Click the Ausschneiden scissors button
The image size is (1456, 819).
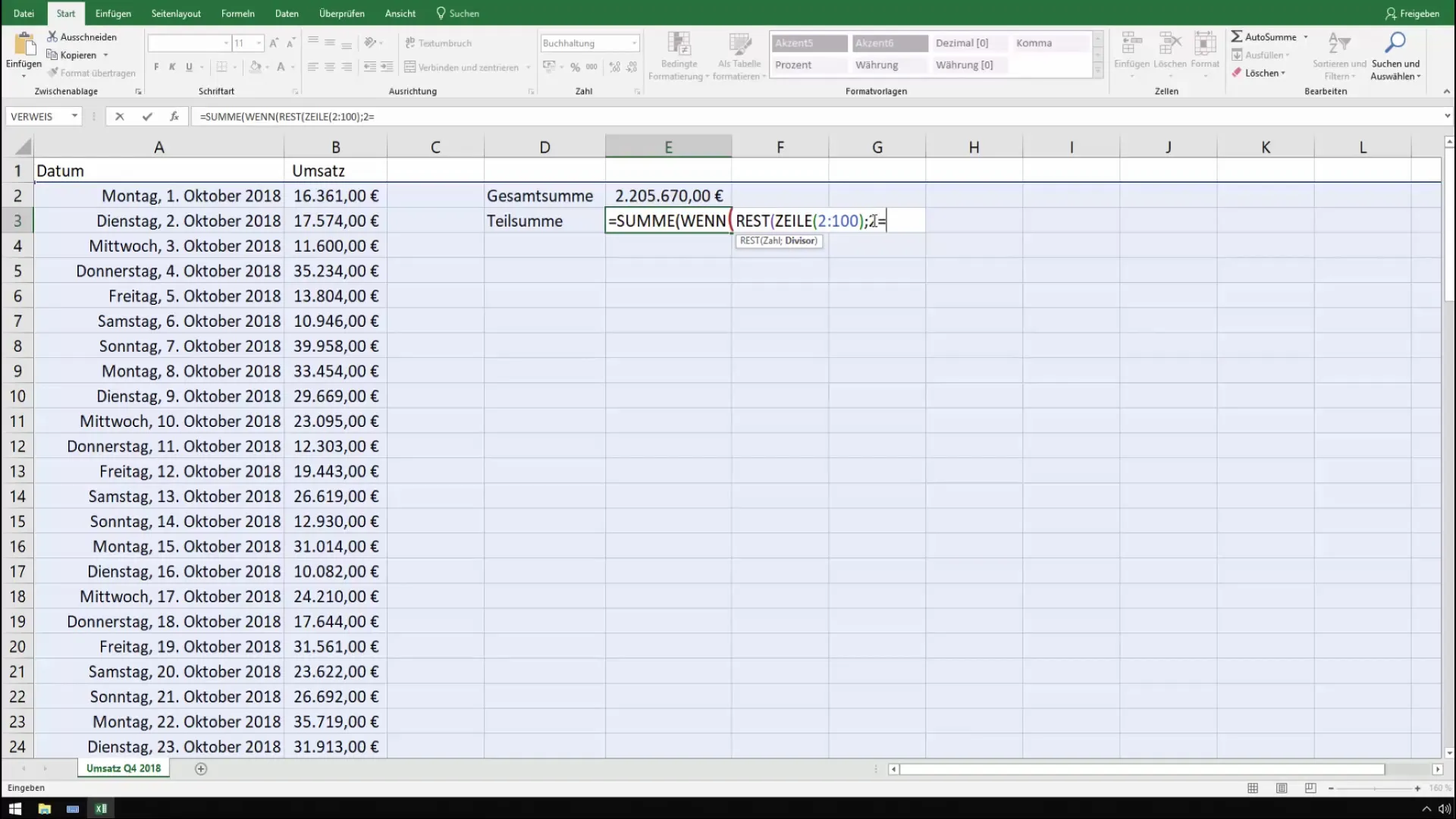click(x=82, y=36)
